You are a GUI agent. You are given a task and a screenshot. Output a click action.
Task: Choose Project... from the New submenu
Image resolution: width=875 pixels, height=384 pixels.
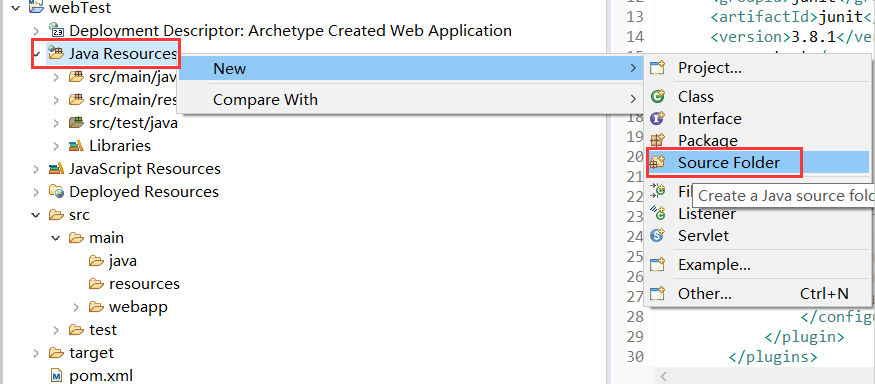(759, 68)
